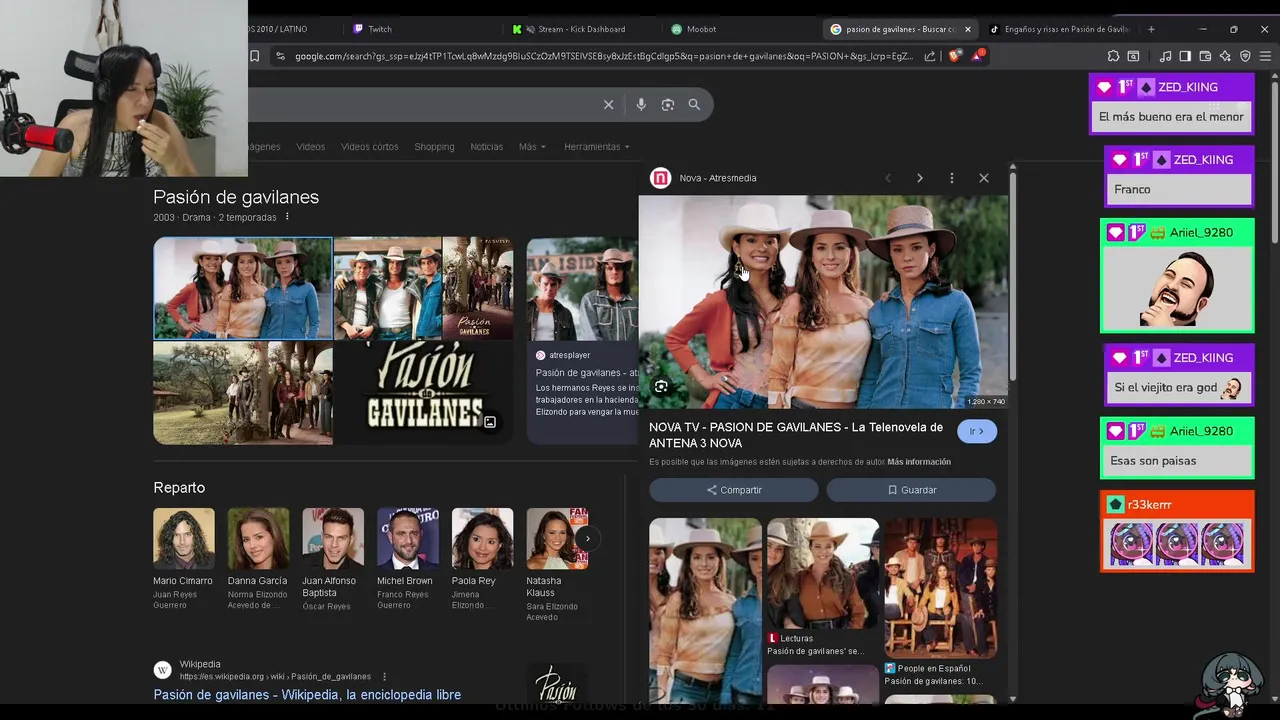Open the Brave Rewards triangle icon
This screenshot has width=1280, height=720.
point(977,56)
